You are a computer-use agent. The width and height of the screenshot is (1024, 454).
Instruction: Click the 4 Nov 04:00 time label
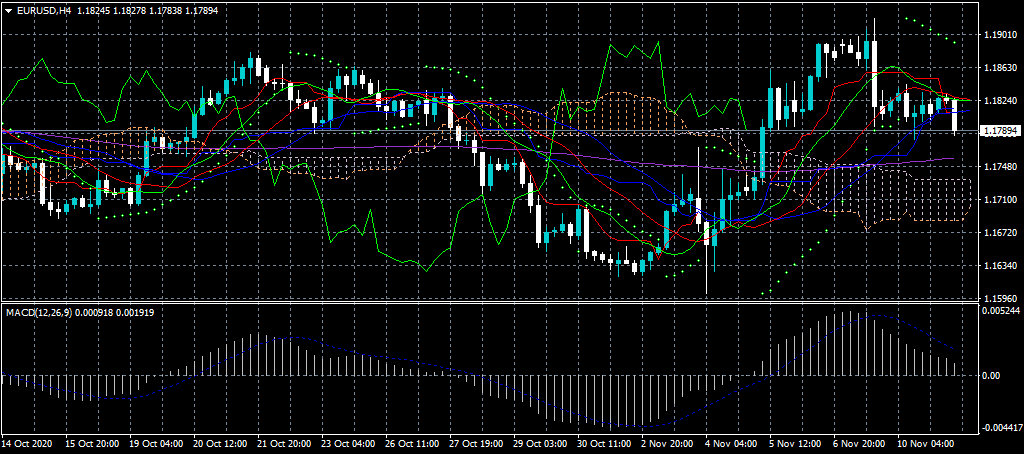click(x=731, y=444)
